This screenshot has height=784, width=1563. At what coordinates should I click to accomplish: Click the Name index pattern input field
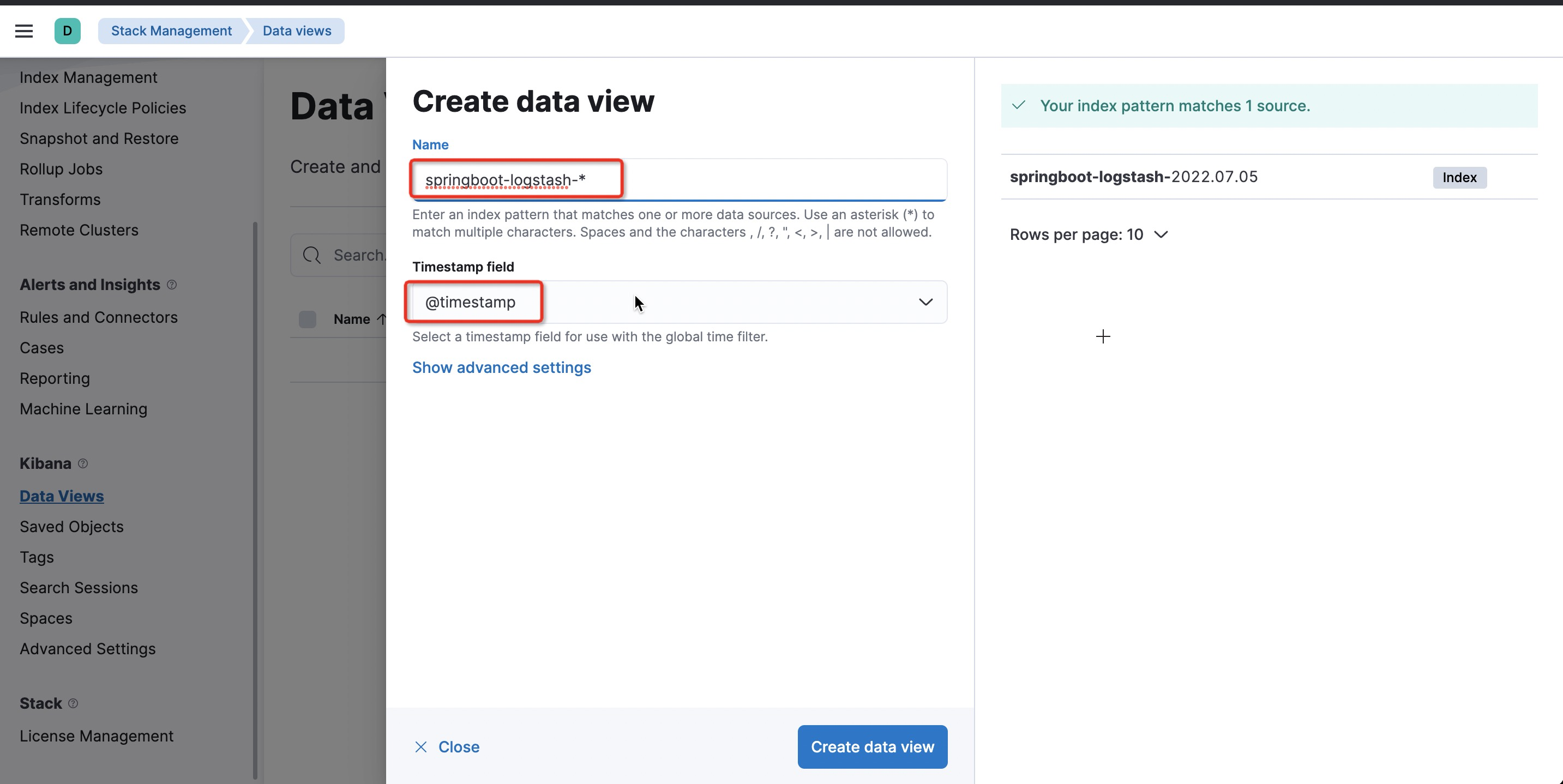pyautogui.click(x=680, y=179)
